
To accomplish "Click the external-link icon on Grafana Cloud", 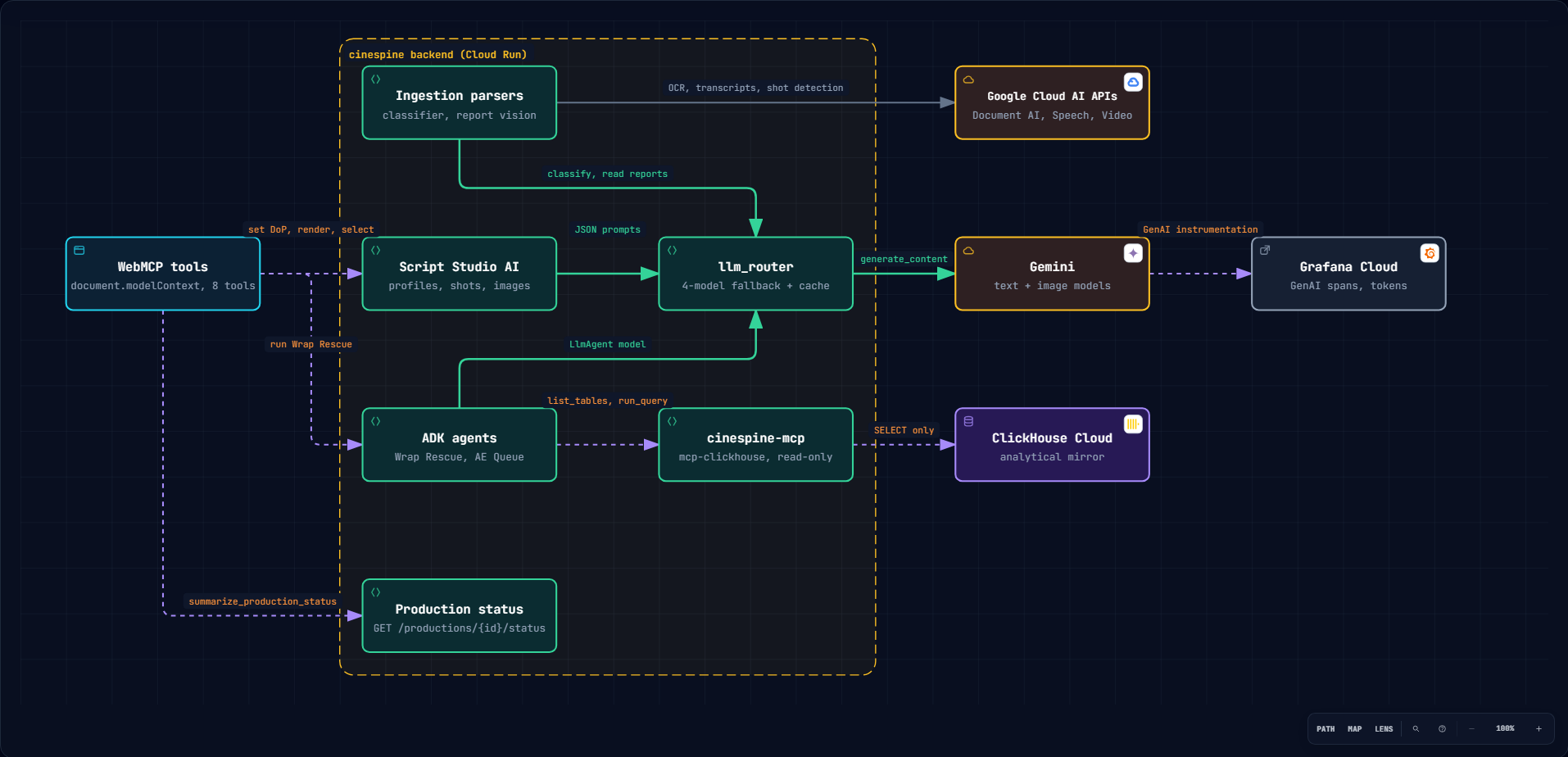I will [1265, 250].
